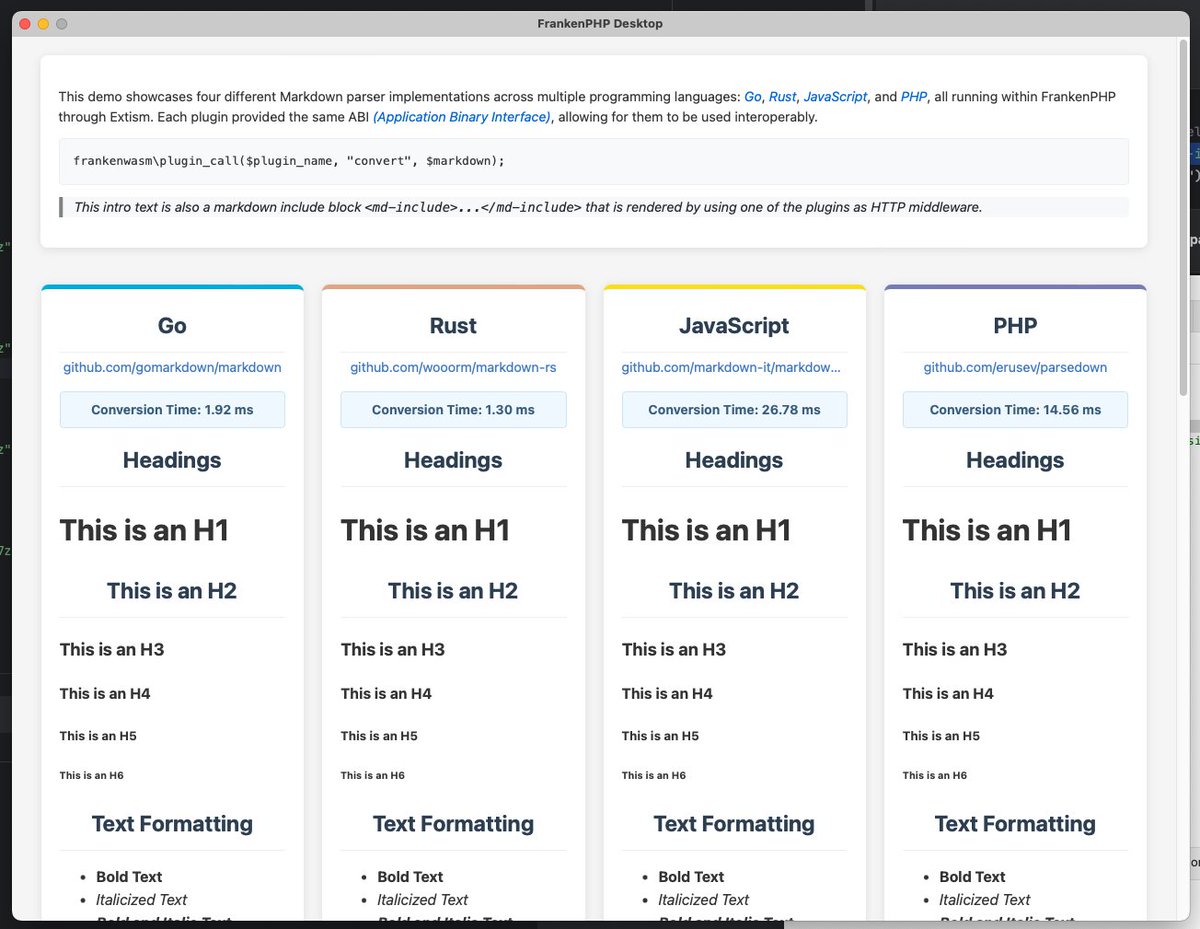
Task: Click Bold Text item in Rust card
Action: point(410,877)
